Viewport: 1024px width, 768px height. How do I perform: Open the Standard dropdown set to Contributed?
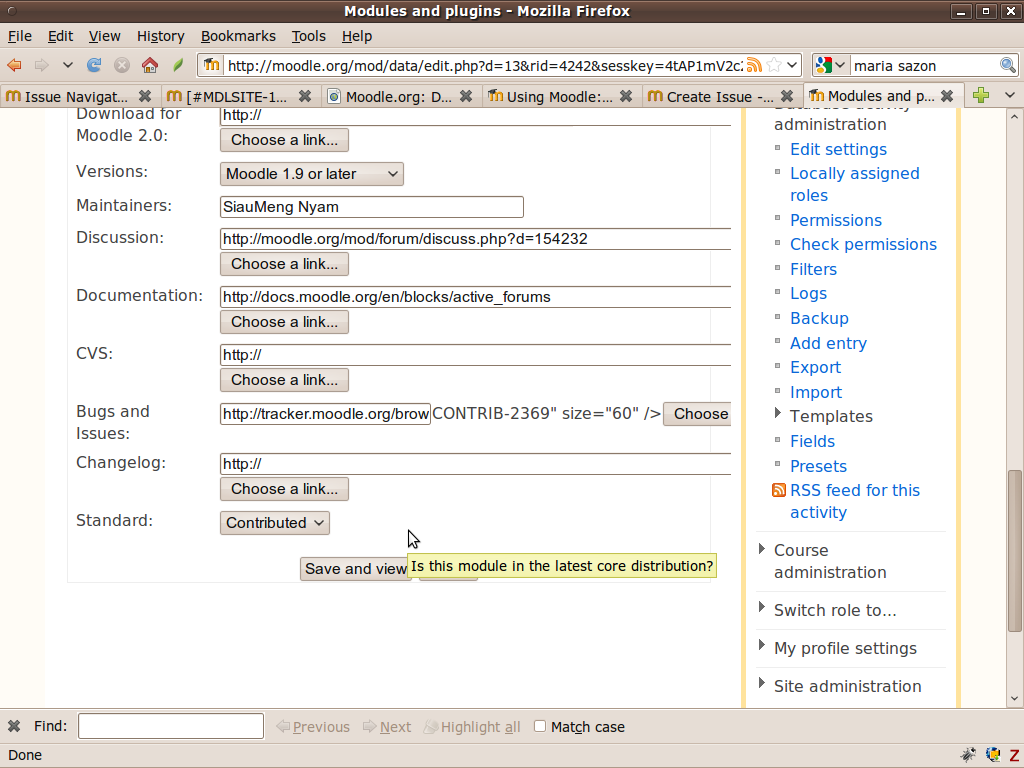point(275,523)
